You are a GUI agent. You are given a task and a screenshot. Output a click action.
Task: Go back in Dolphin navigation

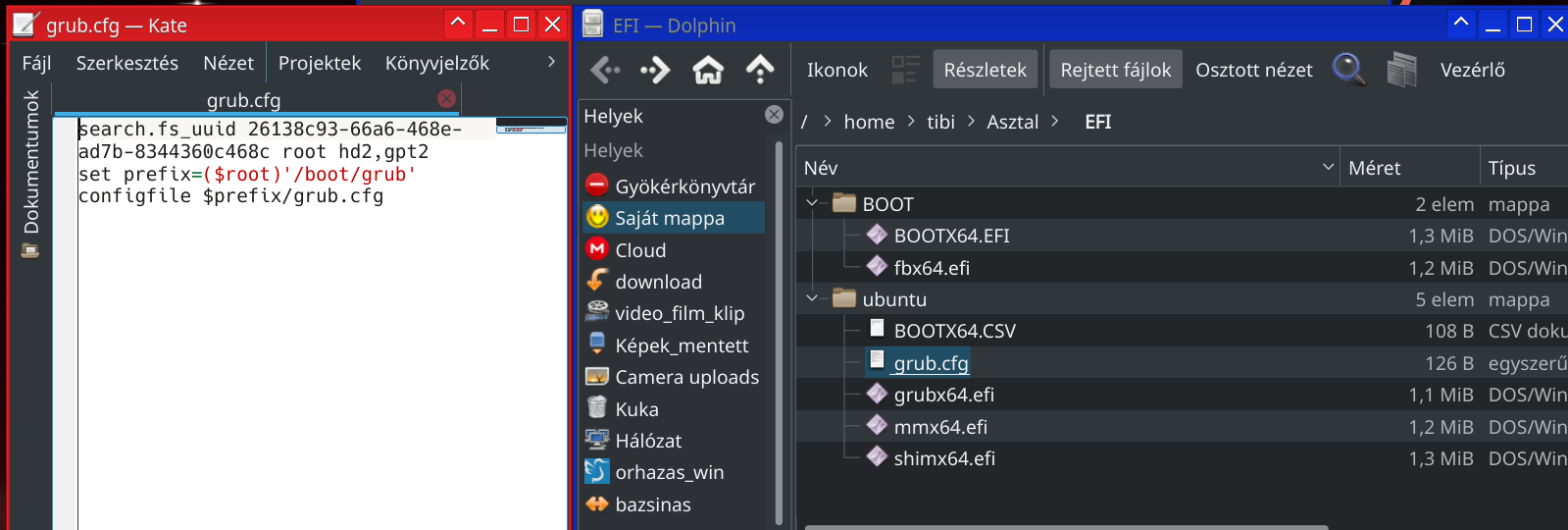point(605,70)
